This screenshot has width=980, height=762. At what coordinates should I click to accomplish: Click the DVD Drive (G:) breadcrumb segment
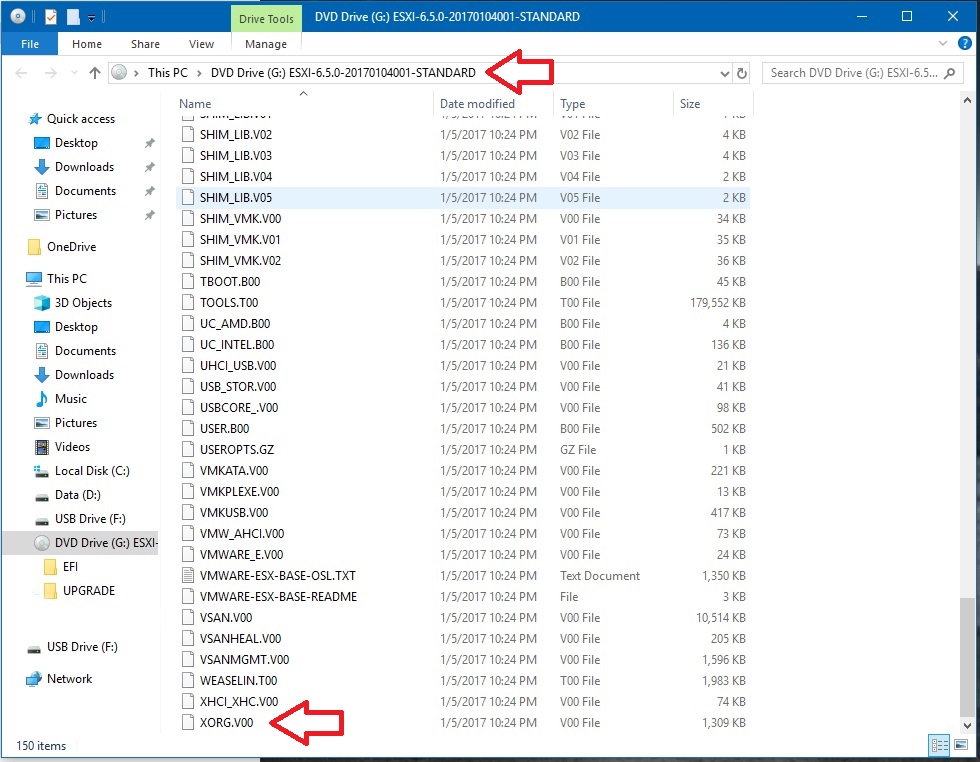[343, 73]
